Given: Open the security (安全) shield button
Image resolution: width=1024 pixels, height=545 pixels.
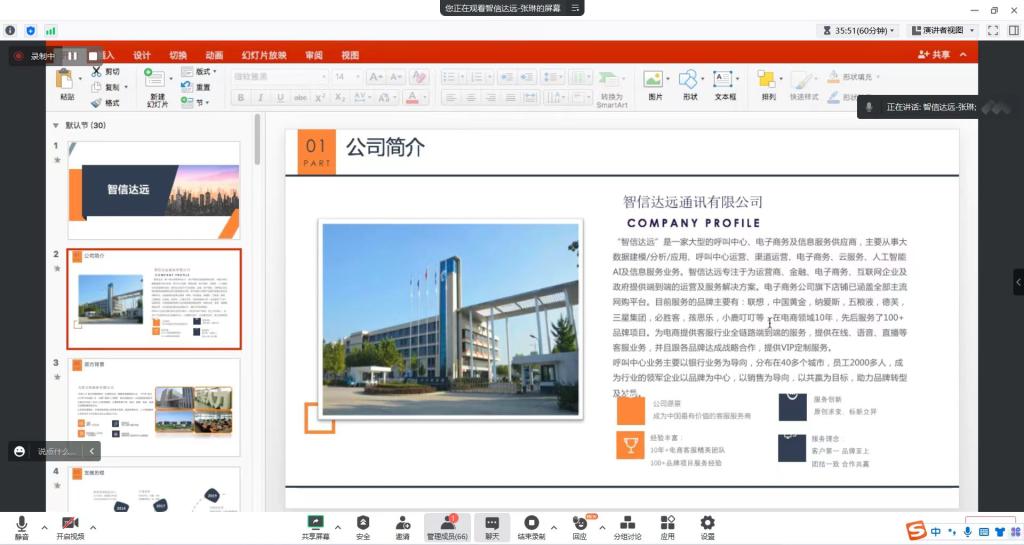Looking at the screenshot, I should (363, 527).
